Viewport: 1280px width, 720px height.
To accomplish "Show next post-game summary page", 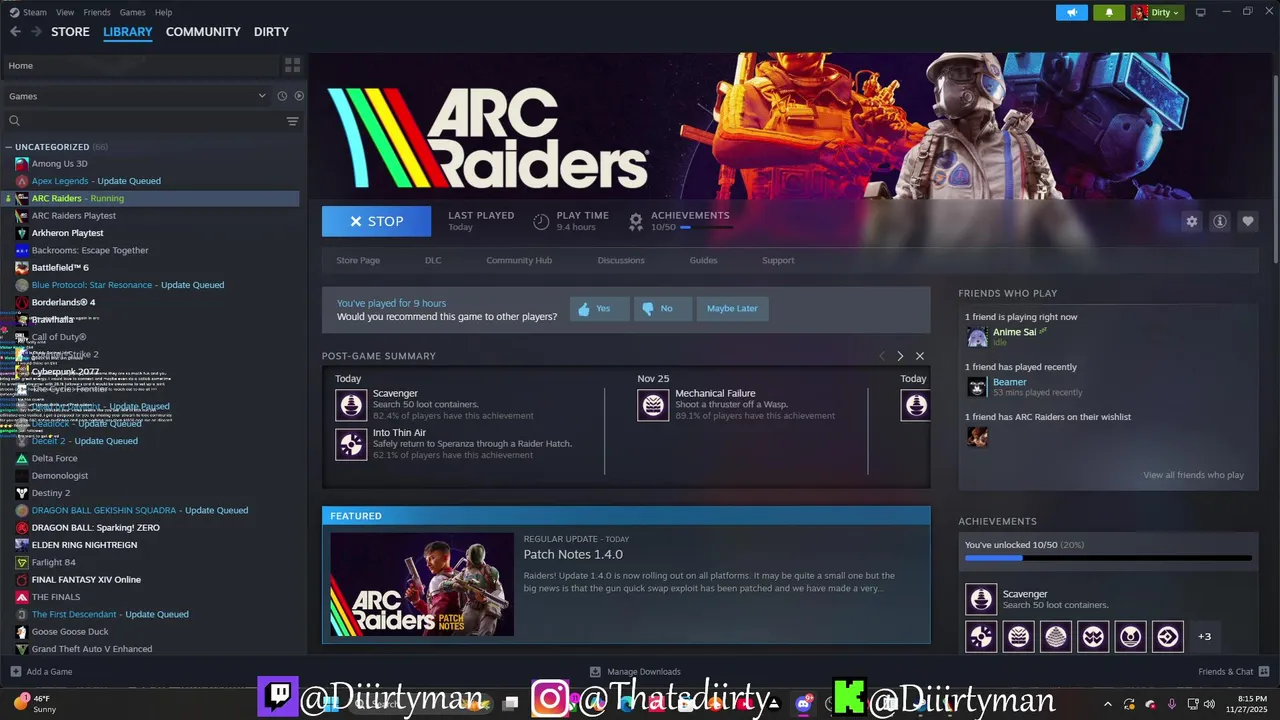I will click(x=900, y=356).
